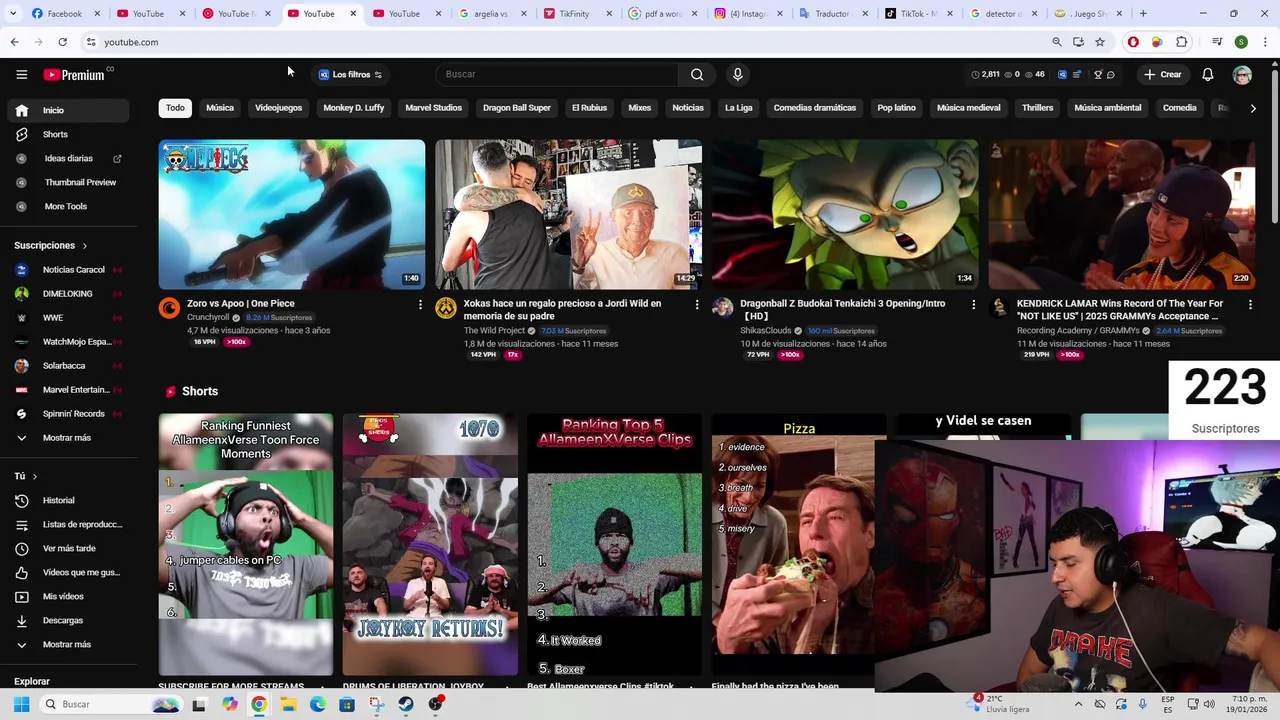Screen dimensions: 1280x720
Task: Go to YouTube Premium home logo
Action: pyautogui.click(x=75, y=74)
